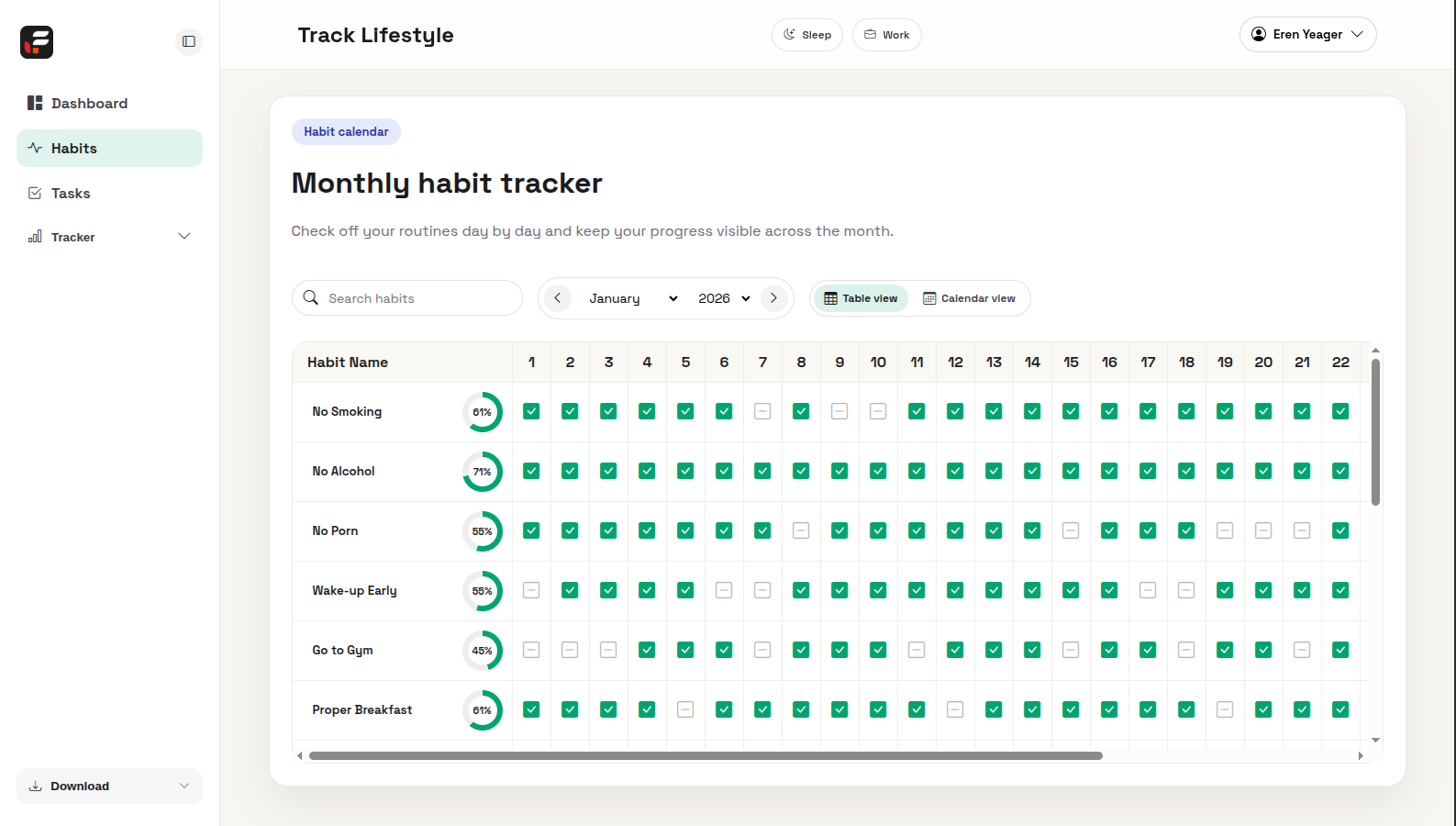Image resolution: width=1456 pixels, height=826 pixels.
Task: Click the scroll-right arrow of the table
Action: pos(1361,756)
